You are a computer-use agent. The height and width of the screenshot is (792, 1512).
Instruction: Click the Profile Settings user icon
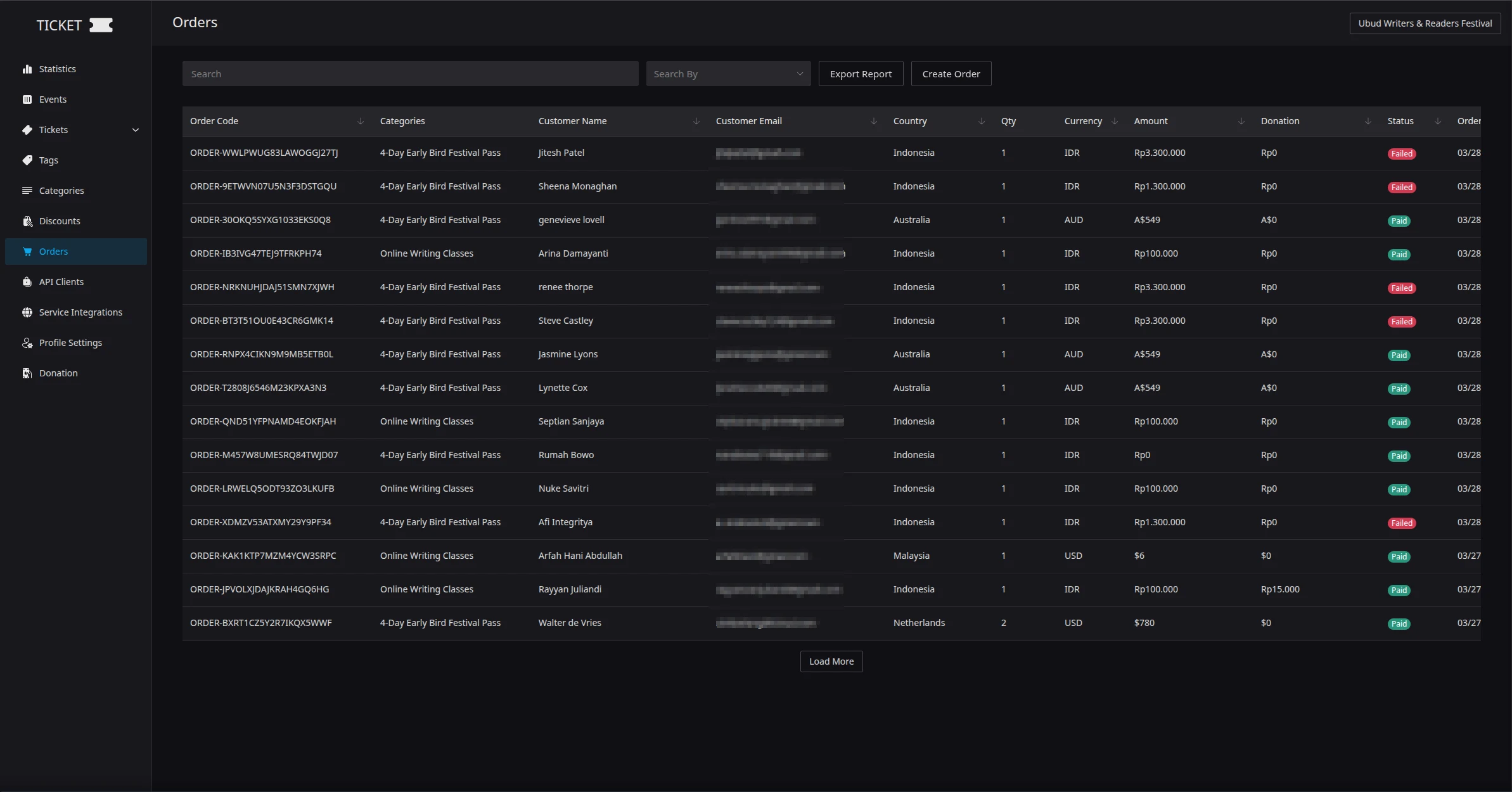(27, 343)
